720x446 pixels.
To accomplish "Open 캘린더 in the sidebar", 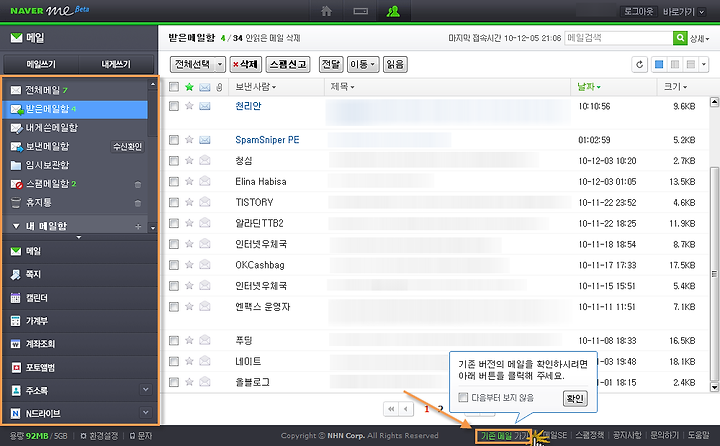I will (80, 298).
